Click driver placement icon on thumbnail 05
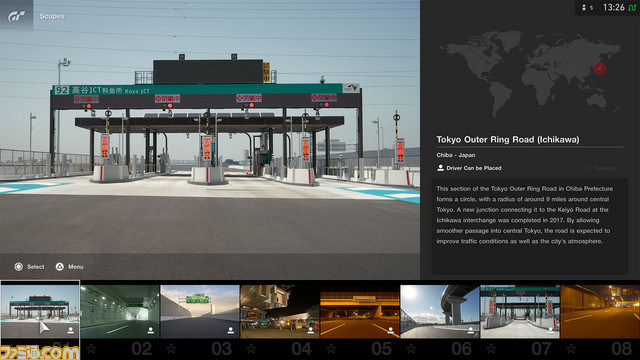This screenshot has width=640, height=360. click(391, 330)
